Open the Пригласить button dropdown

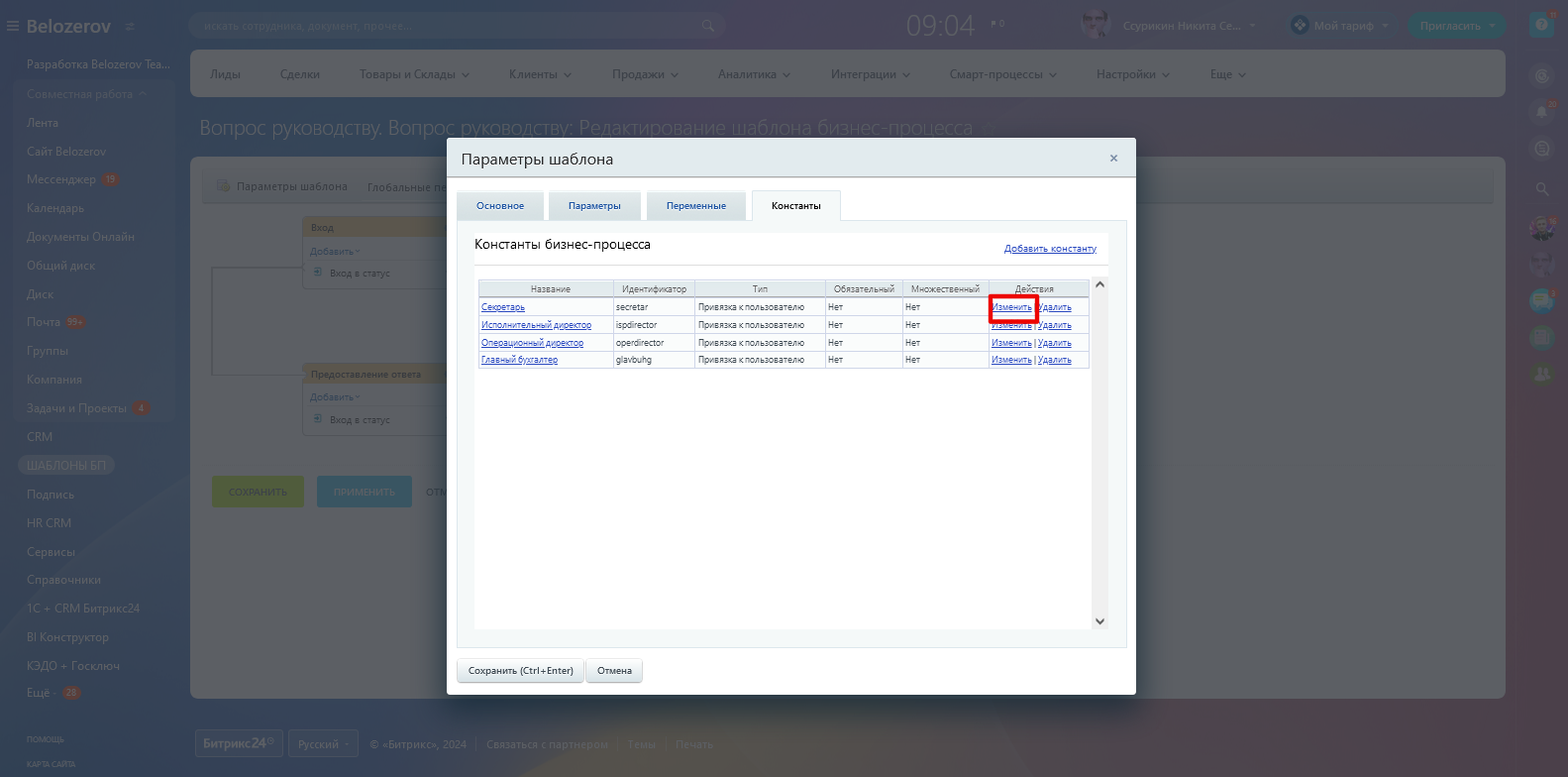pos(1494,26)
